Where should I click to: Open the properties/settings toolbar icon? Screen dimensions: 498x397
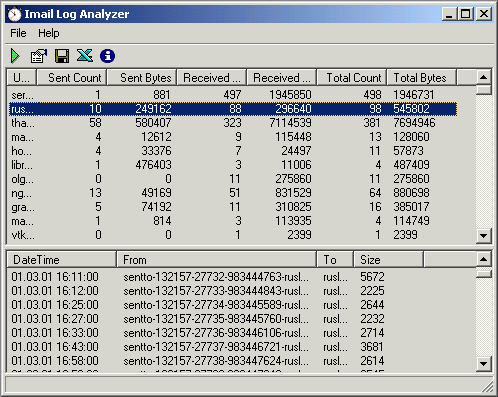click(x=39, y=56)
